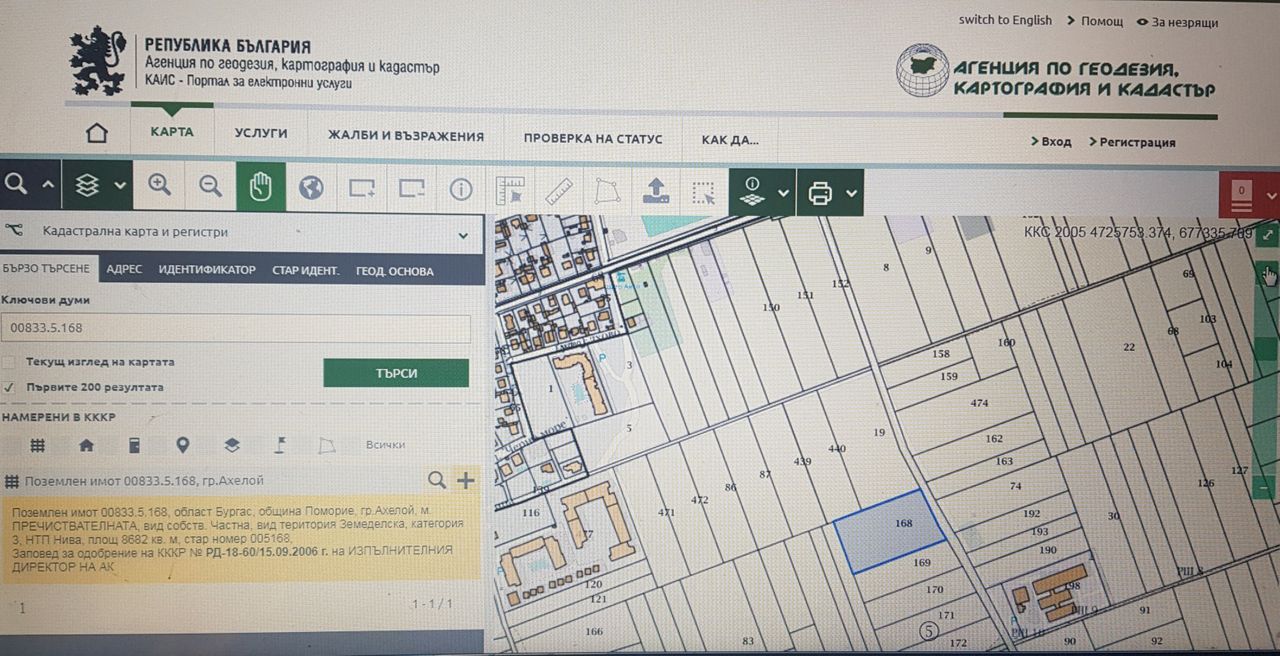
Task: Click the keyword search input field
Action: 236,328
